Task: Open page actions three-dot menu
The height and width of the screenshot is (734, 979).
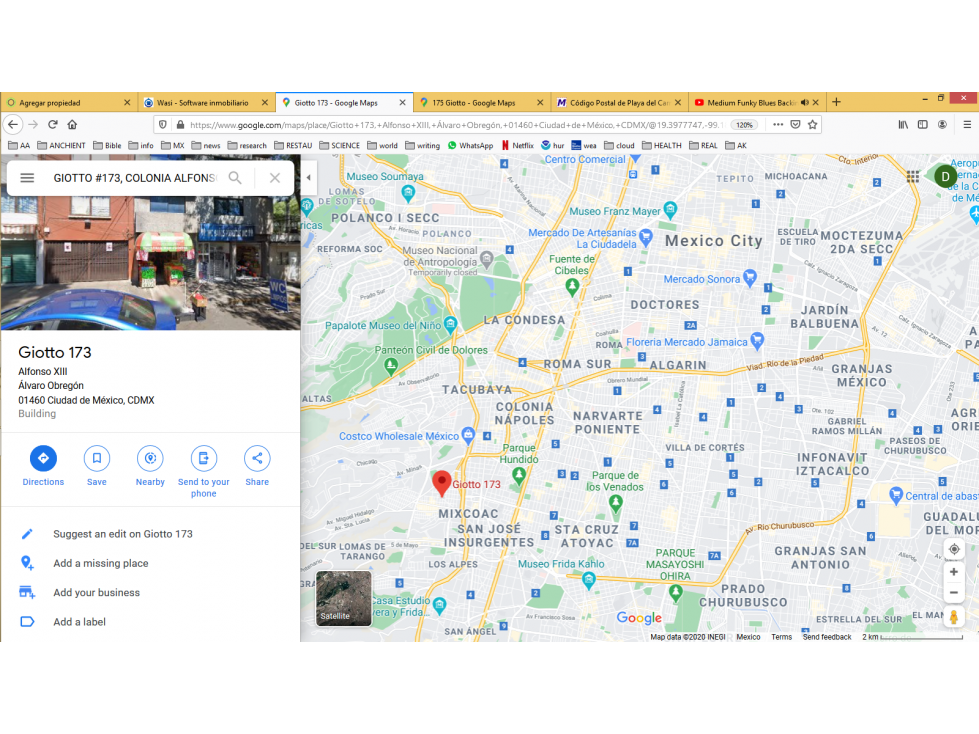Action: [778, 124]
